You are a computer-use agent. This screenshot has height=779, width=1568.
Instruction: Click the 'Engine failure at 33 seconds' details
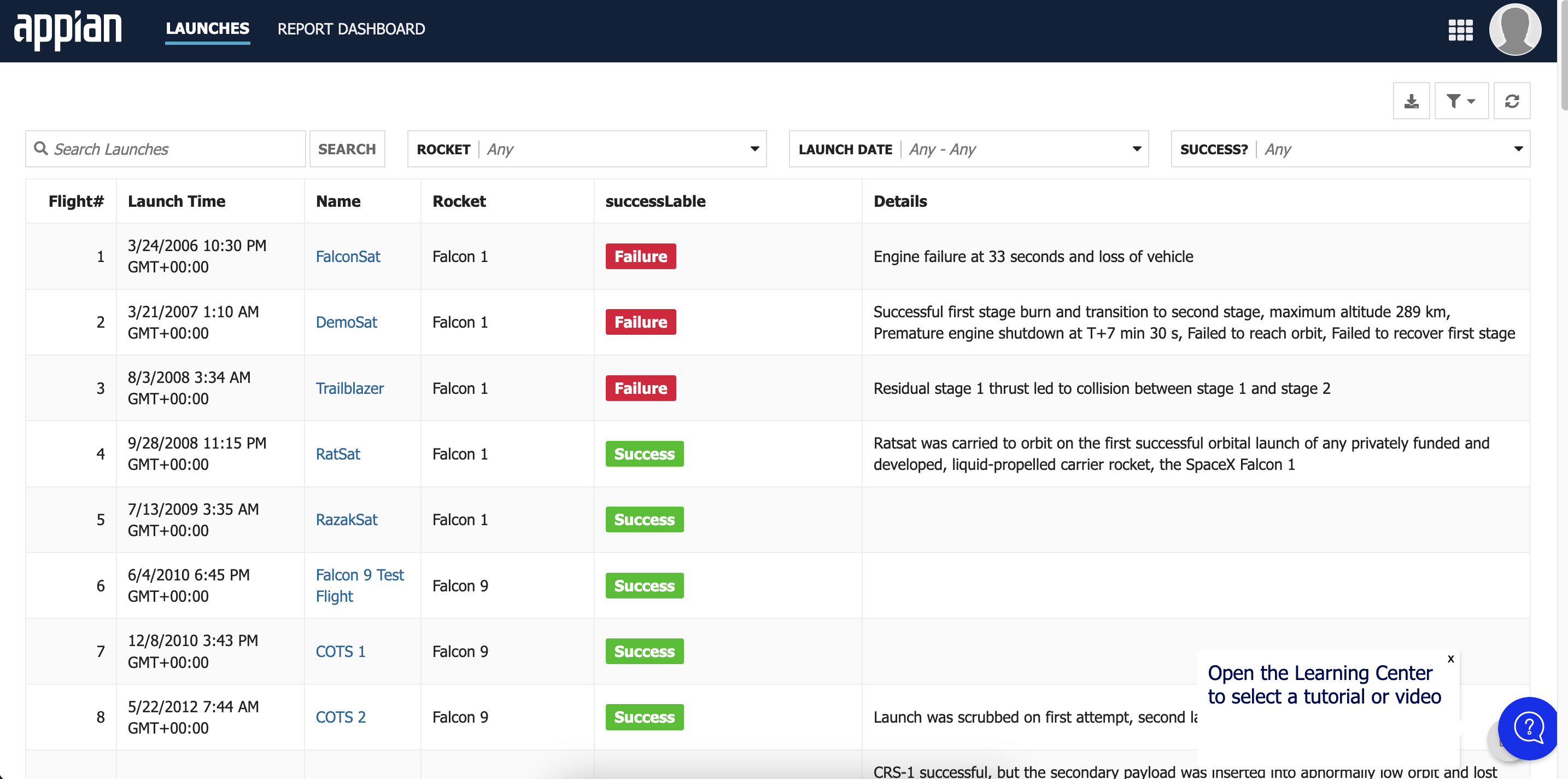1033,257
